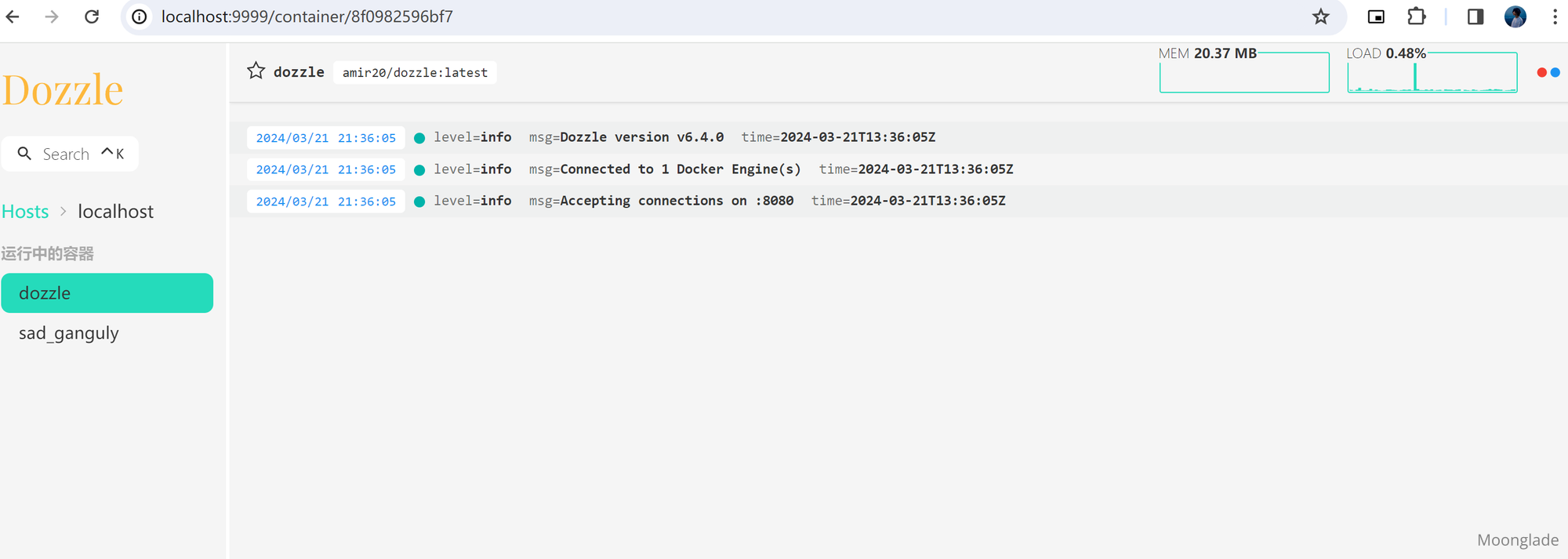Click the first log entry timestamp
The image size is (1568, 559).
[x=325, y=138]
